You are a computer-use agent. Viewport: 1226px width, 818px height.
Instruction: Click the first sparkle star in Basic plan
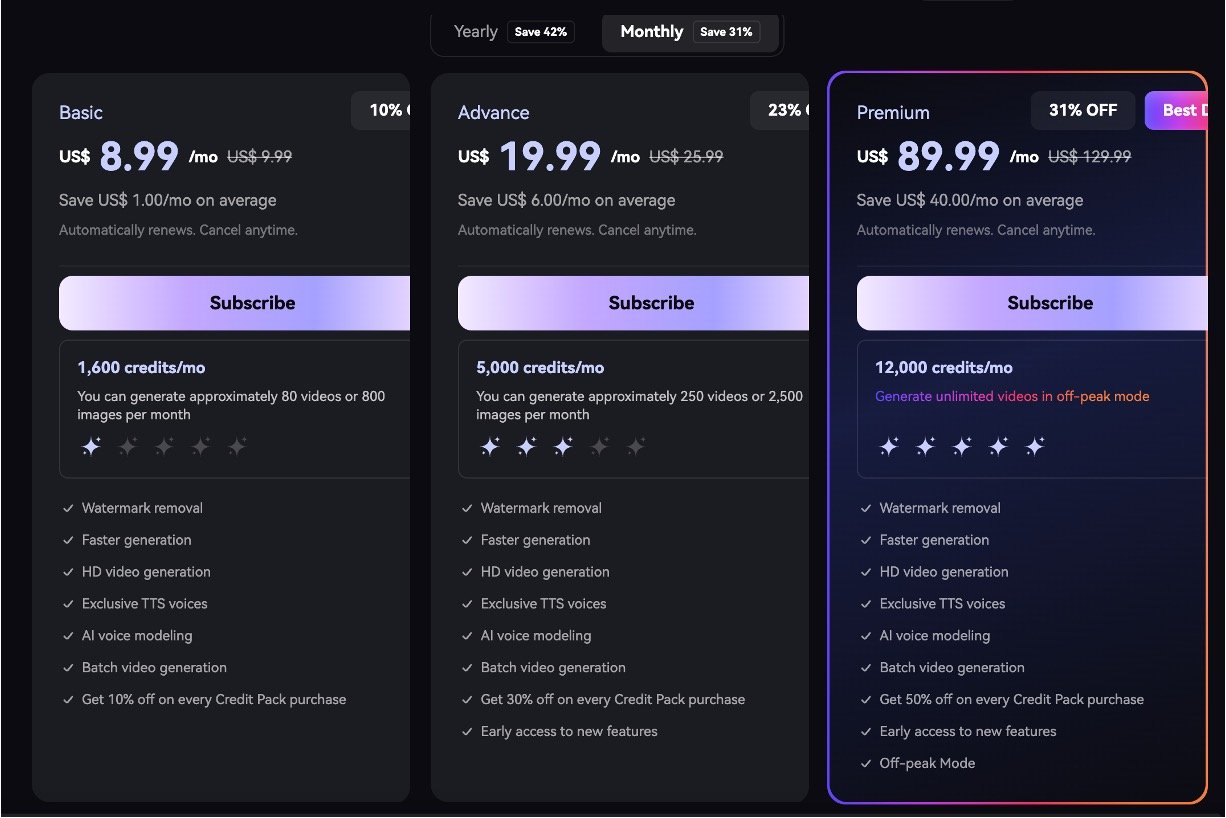[x=91, y=447]
